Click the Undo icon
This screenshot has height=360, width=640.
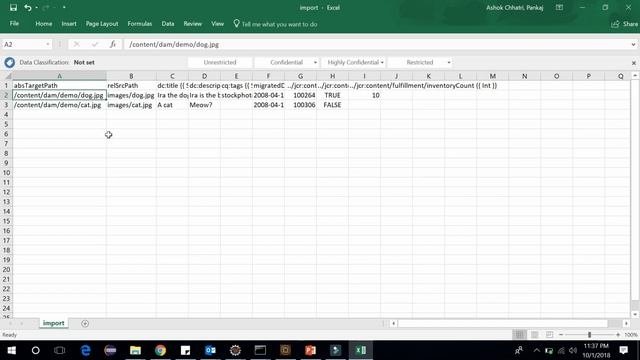click(x=27, y=7)
